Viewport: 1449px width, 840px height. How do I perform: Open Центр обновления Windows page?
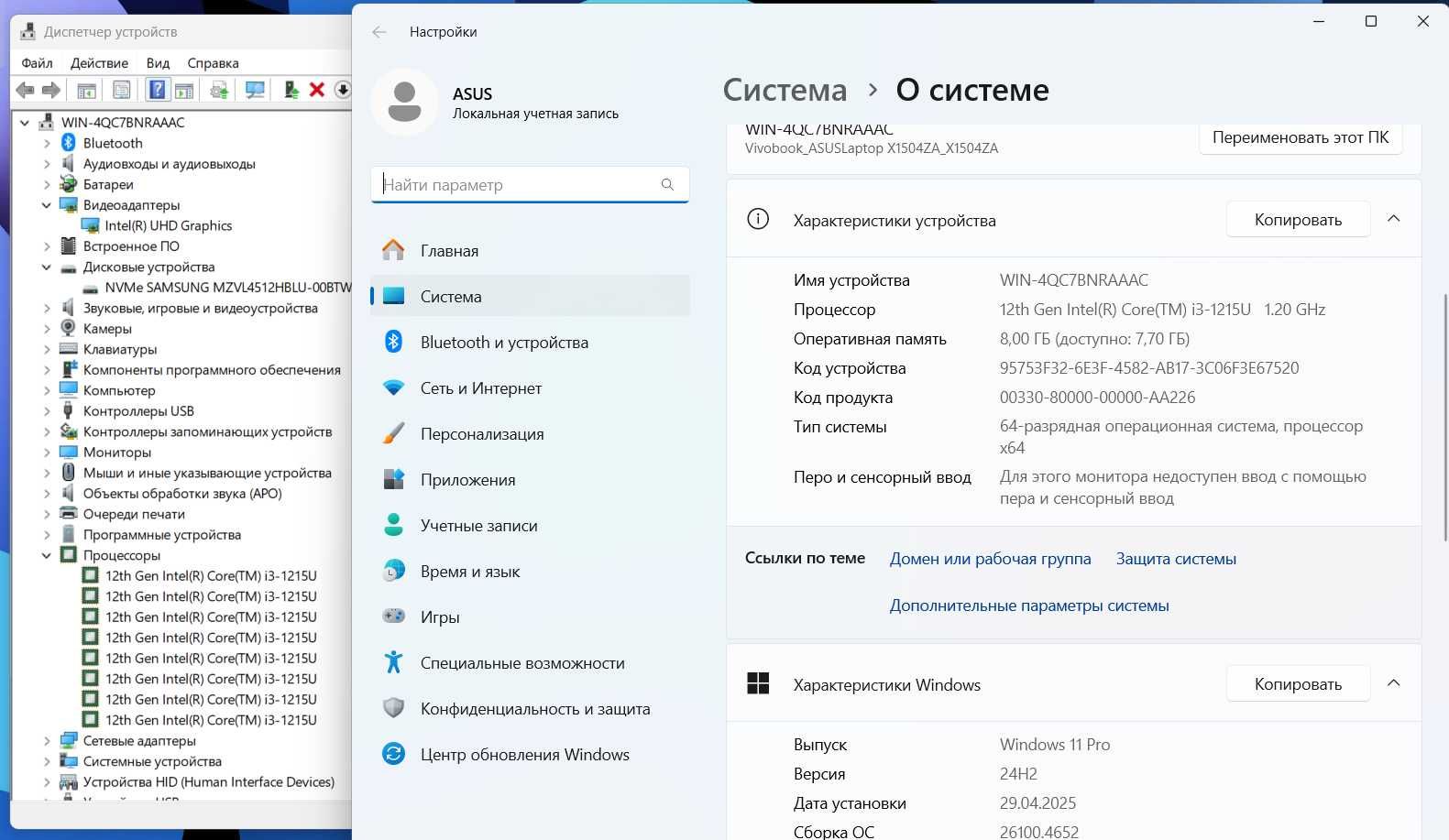(x=530, y=755)
